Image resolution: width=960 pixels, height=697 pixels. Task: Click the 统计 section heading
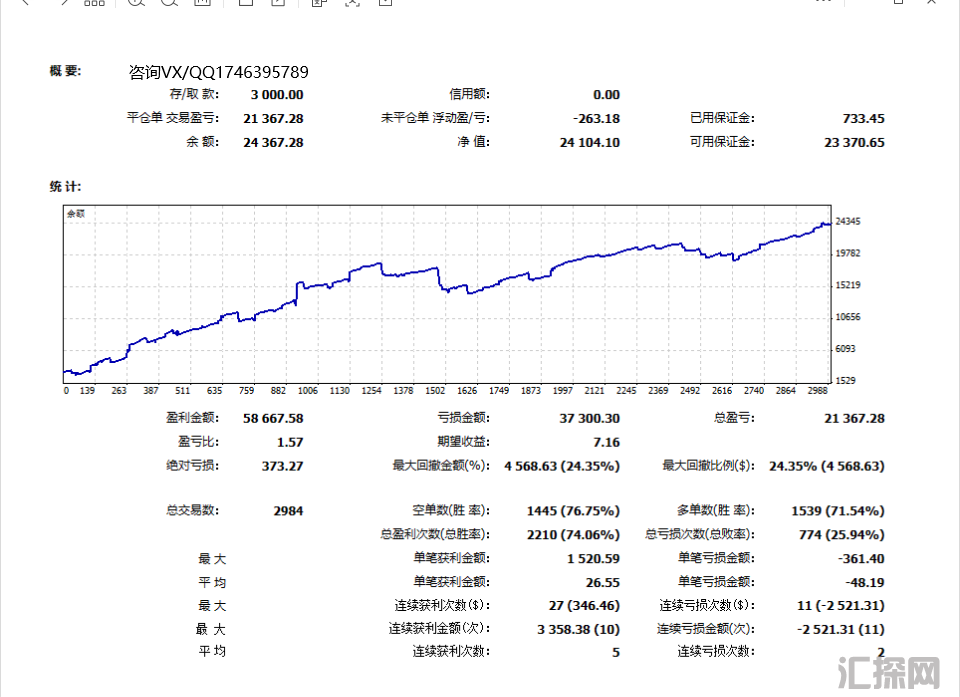coord(65,187)
